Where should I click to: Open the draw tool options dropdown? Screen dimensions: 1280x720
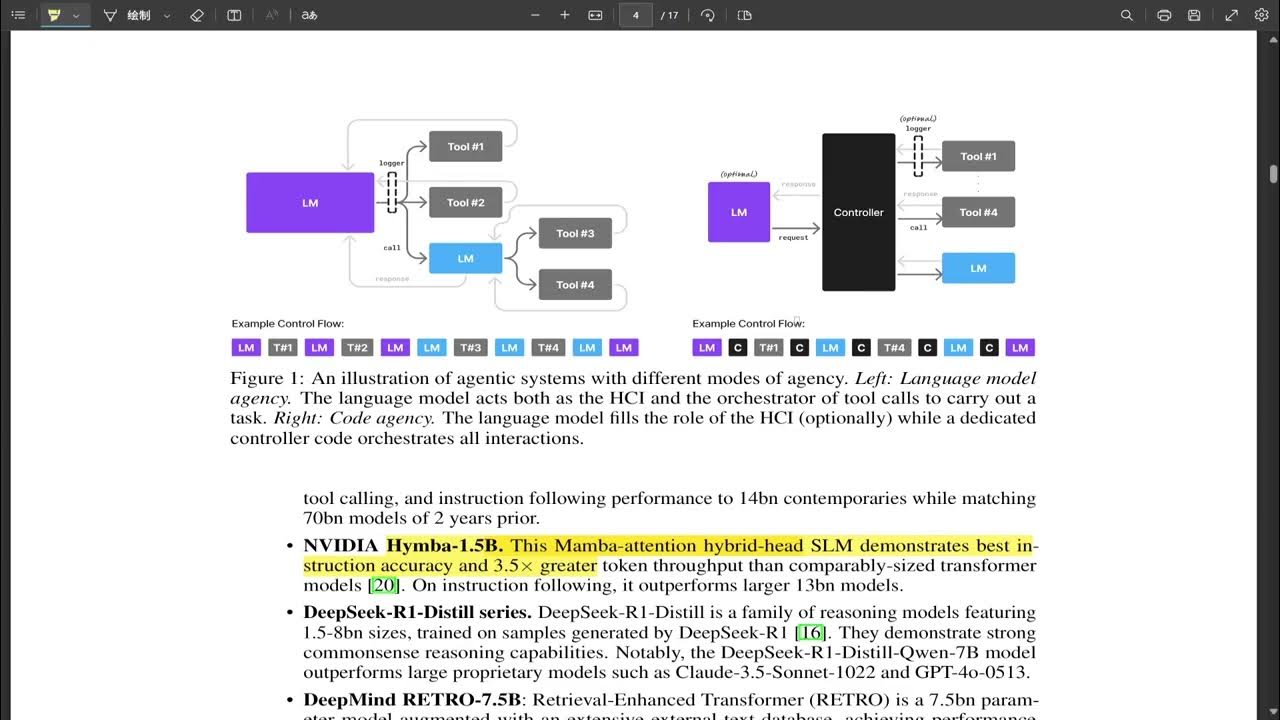tap(167, 16)
